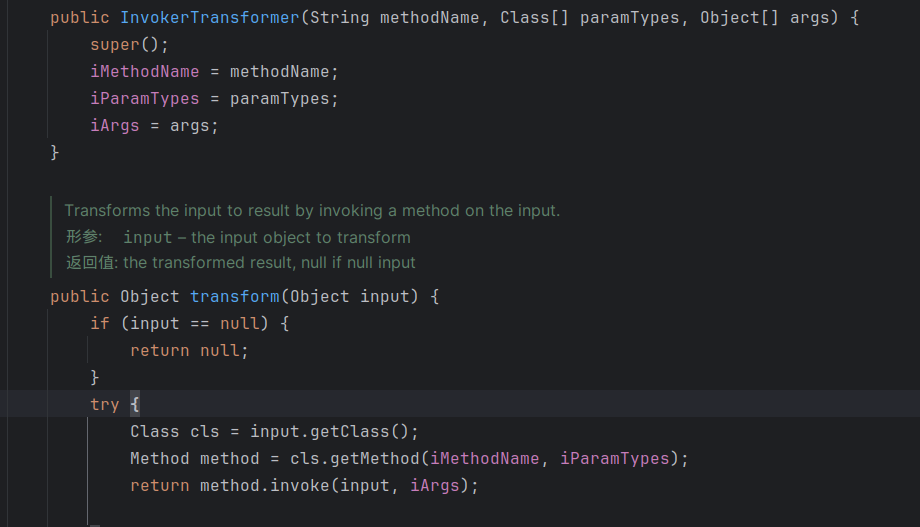Click the transform method name declaration
Viewport: 920px width, 527px height.
pos(234,297)
